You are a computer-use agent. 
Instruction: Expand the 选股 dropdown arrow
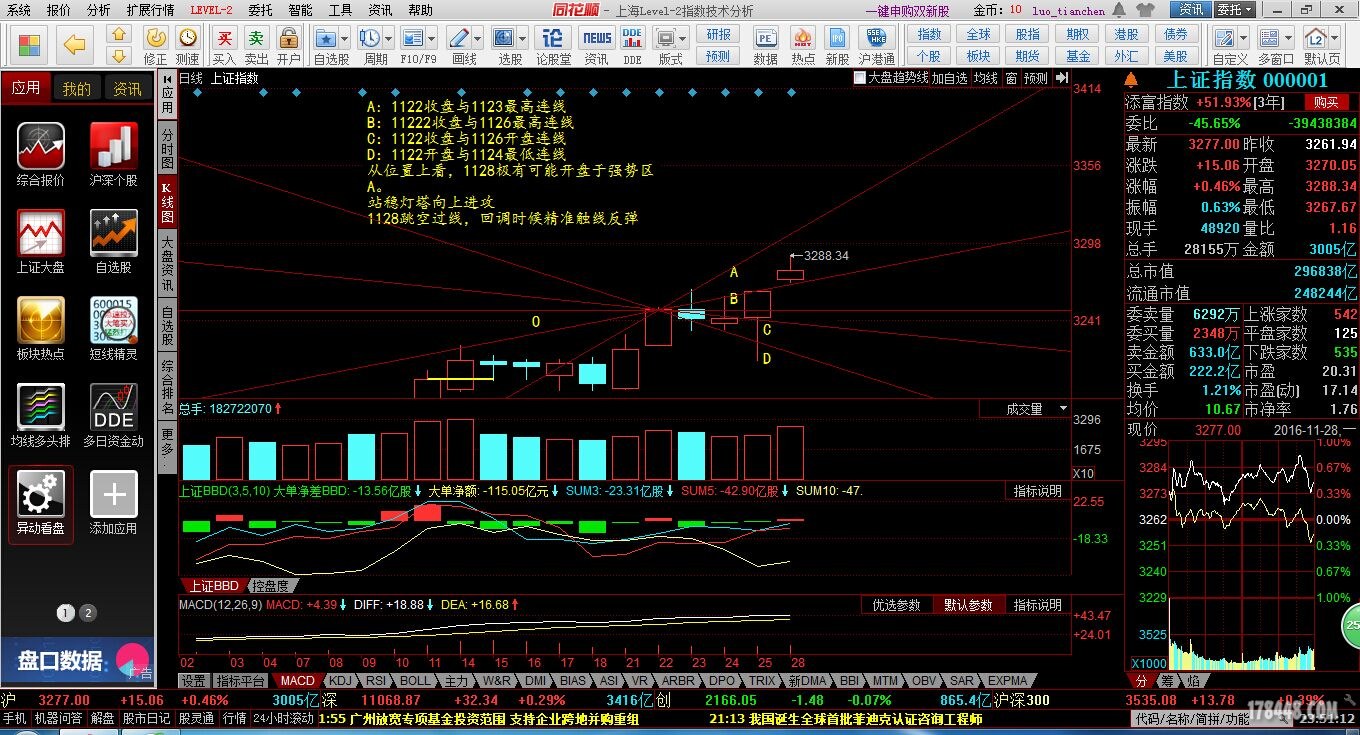tap(524, 37)
